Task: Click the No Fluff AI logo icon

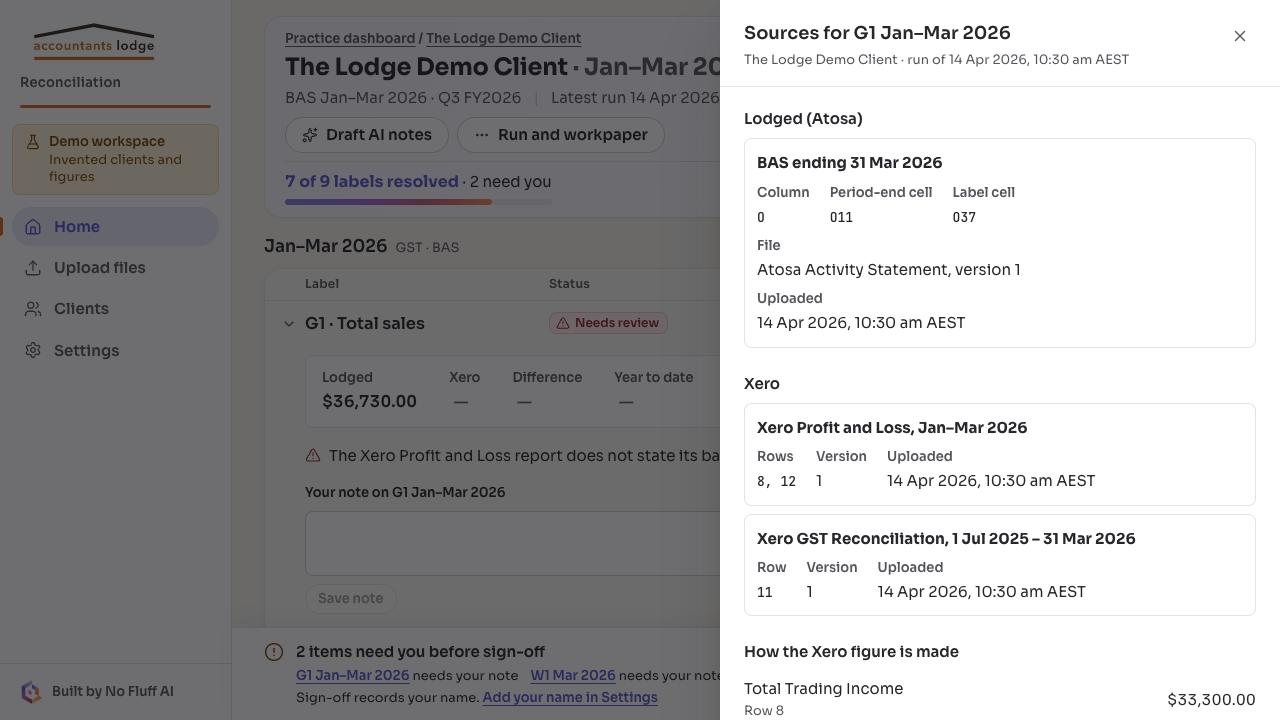Action: tap(31, 692)
